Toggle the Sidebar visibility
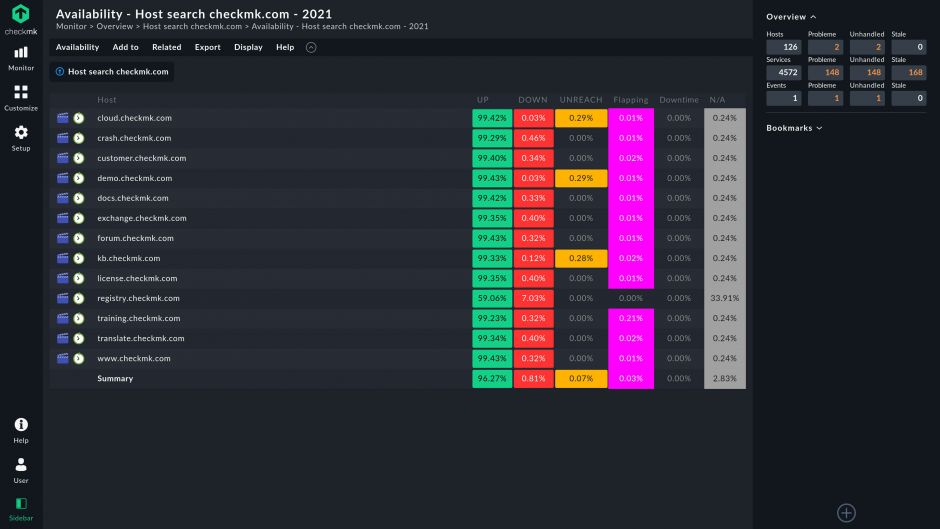 21,508
